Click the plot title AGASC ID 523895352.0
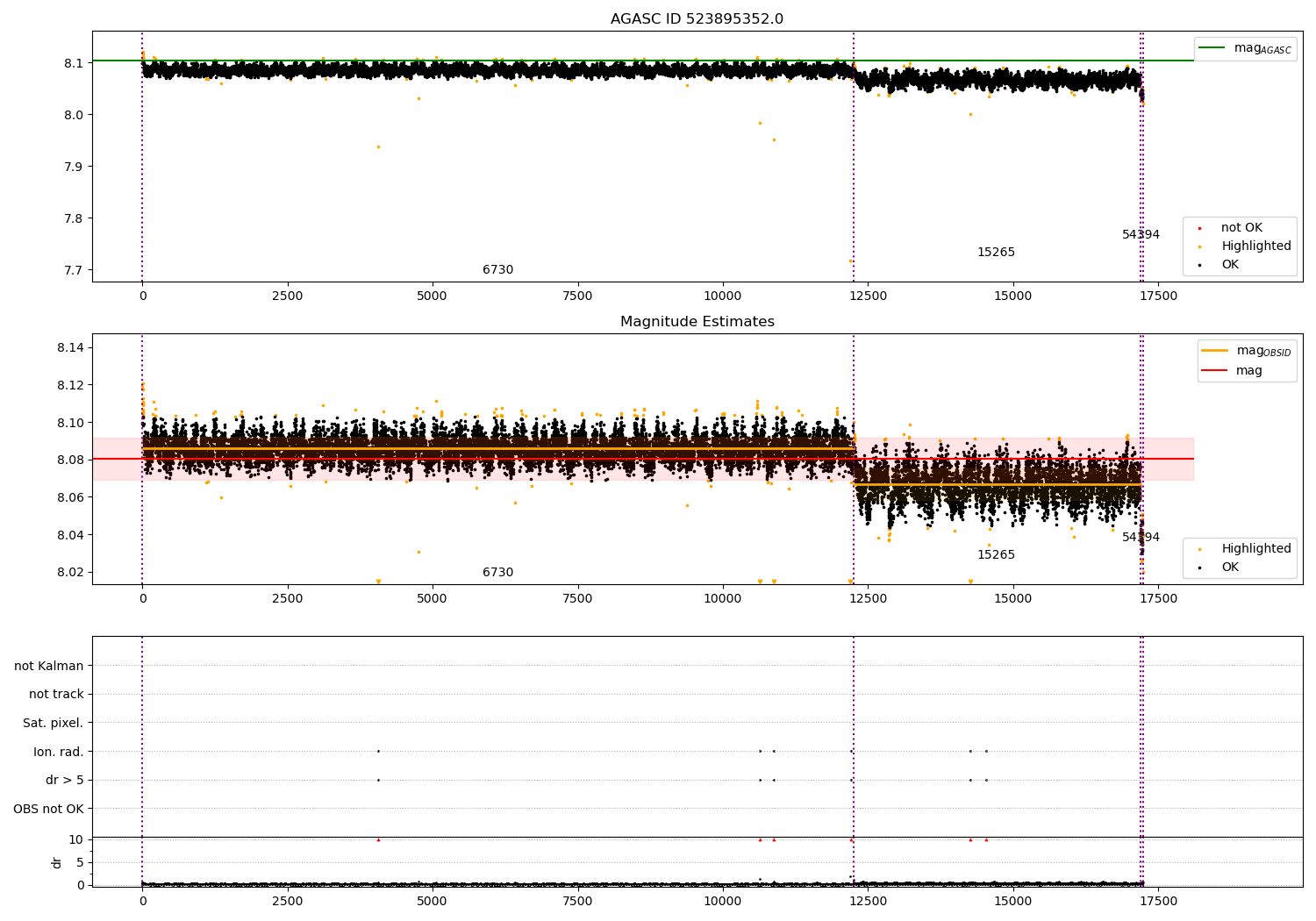The height and width of the screenshot is (921, 1316). tap(697, 19)
